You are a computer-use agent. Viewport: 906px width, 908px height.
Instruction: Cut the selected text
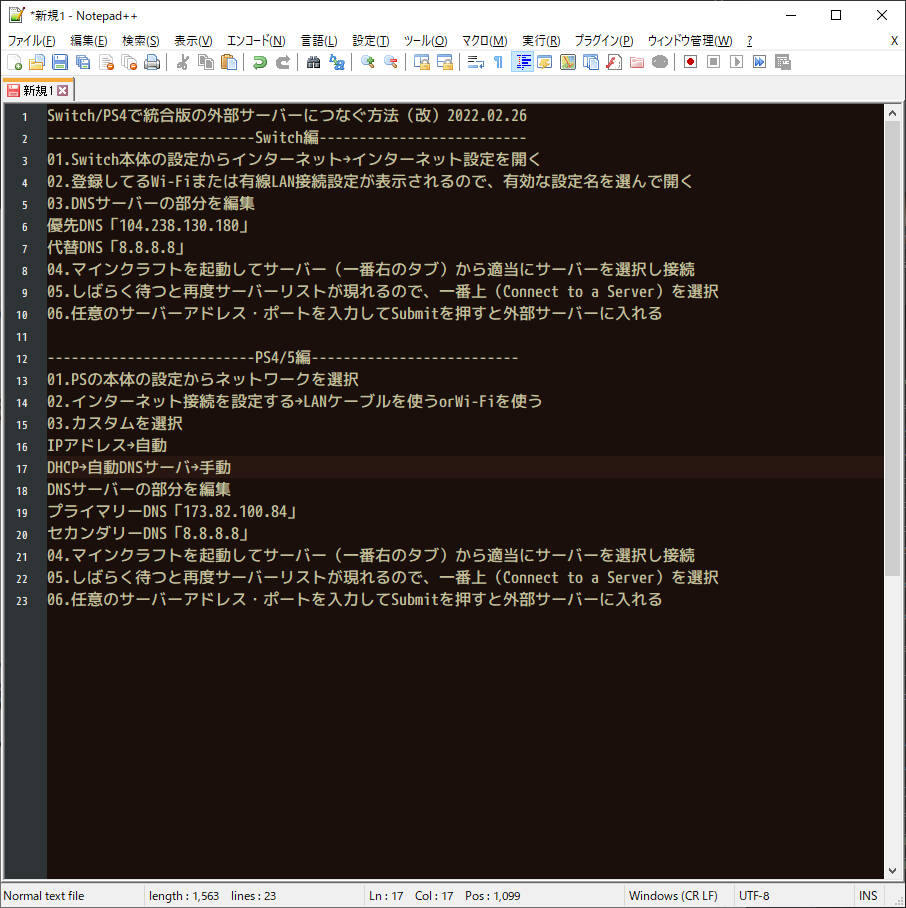coord(182,62)
